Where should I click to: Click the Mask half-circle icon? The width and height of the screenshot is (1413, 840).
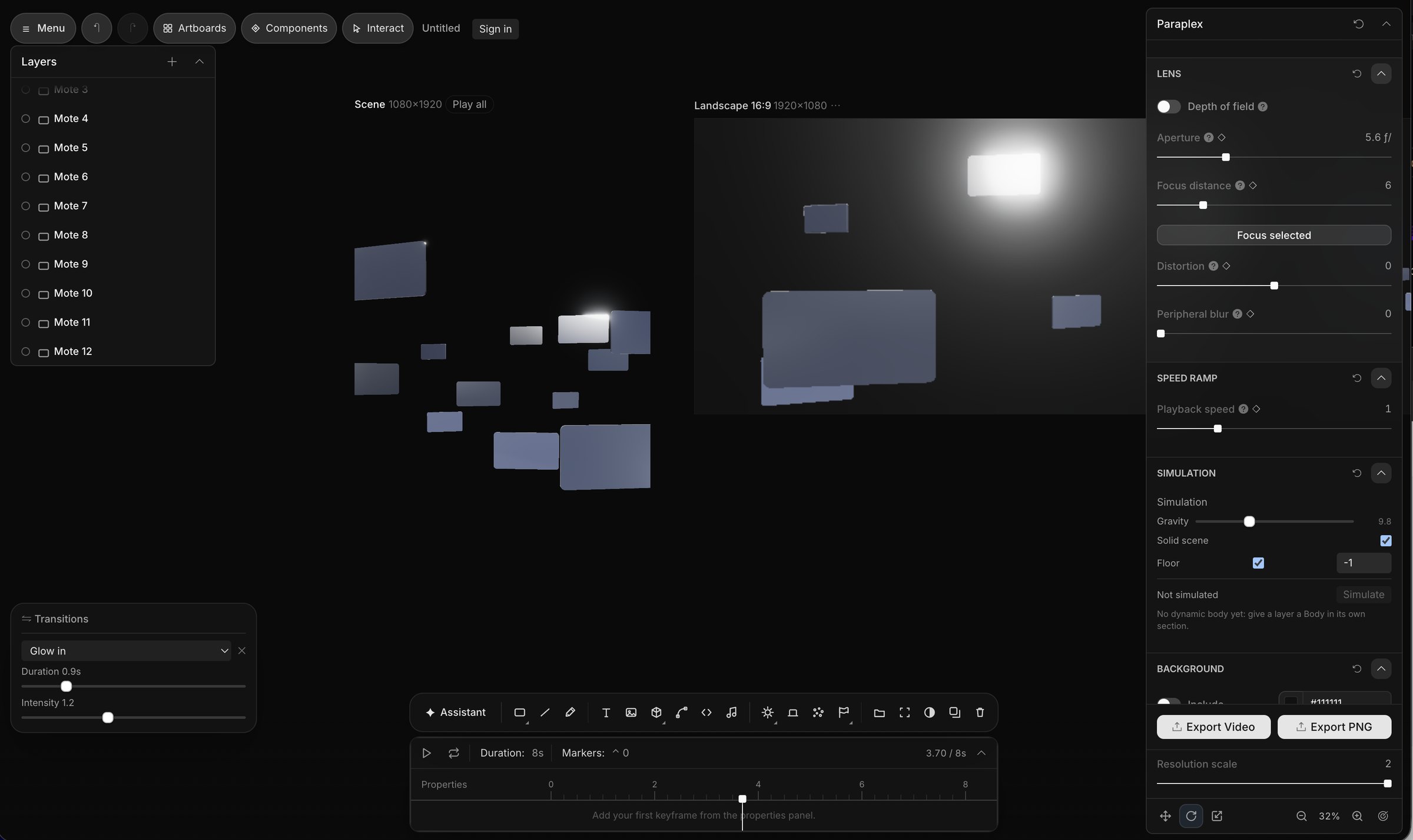coord(930,712)
